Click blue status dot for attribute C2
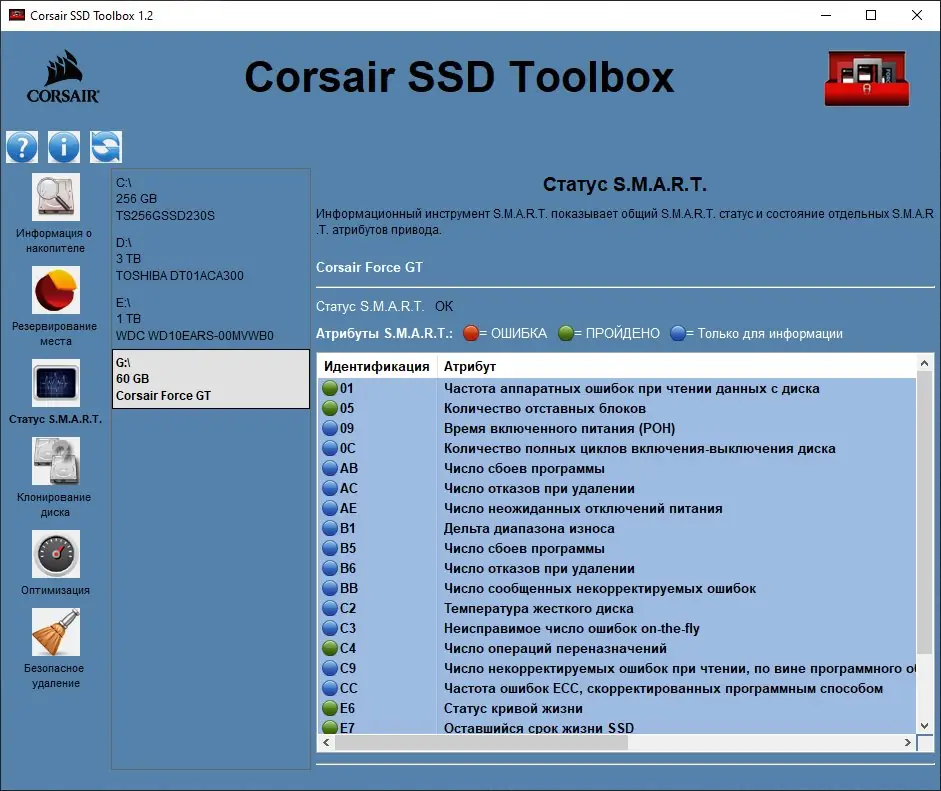941x791 pixels. click(x=330, y=608)
